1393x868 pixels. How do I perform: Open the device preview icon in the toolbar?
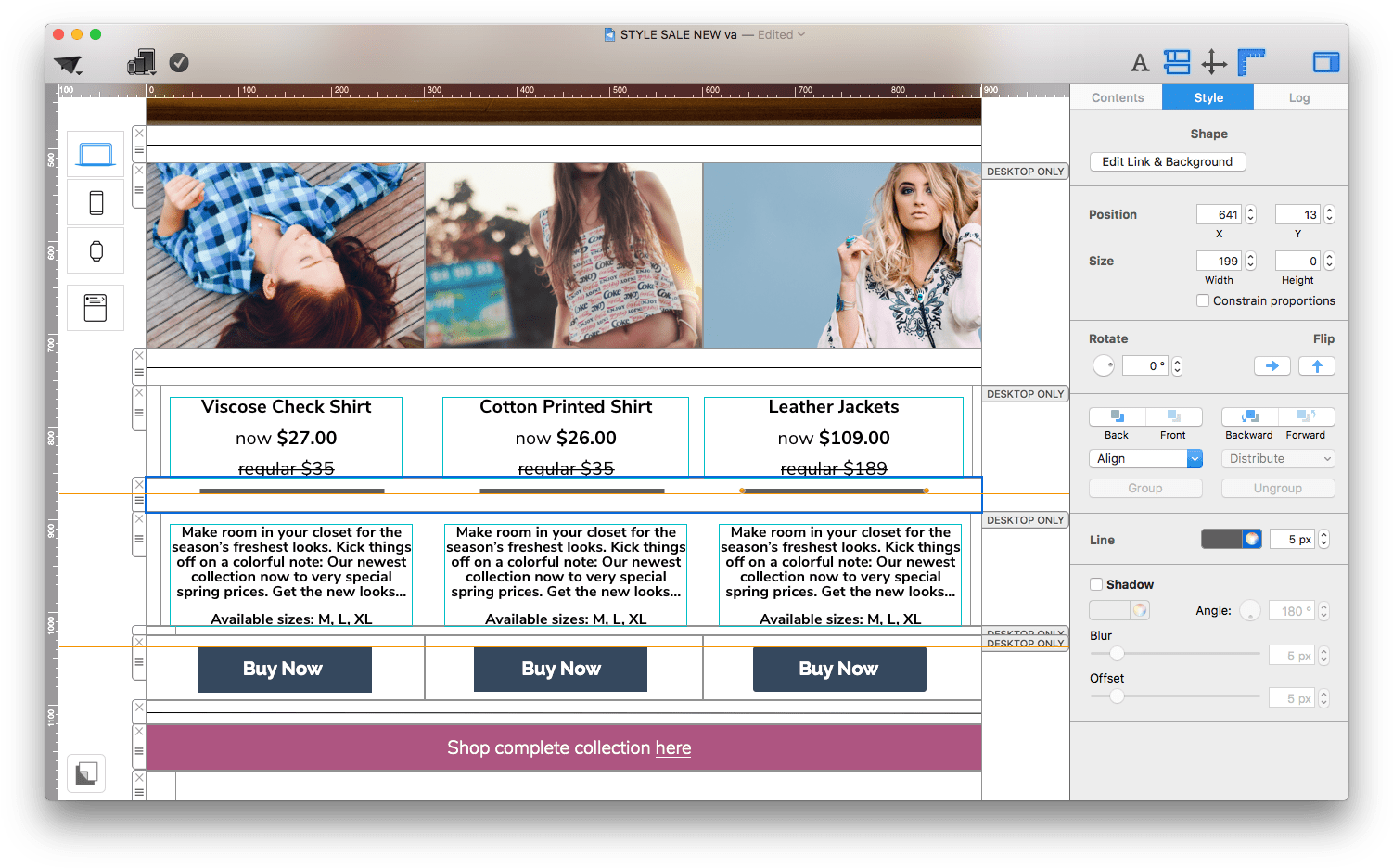(141, 62)
